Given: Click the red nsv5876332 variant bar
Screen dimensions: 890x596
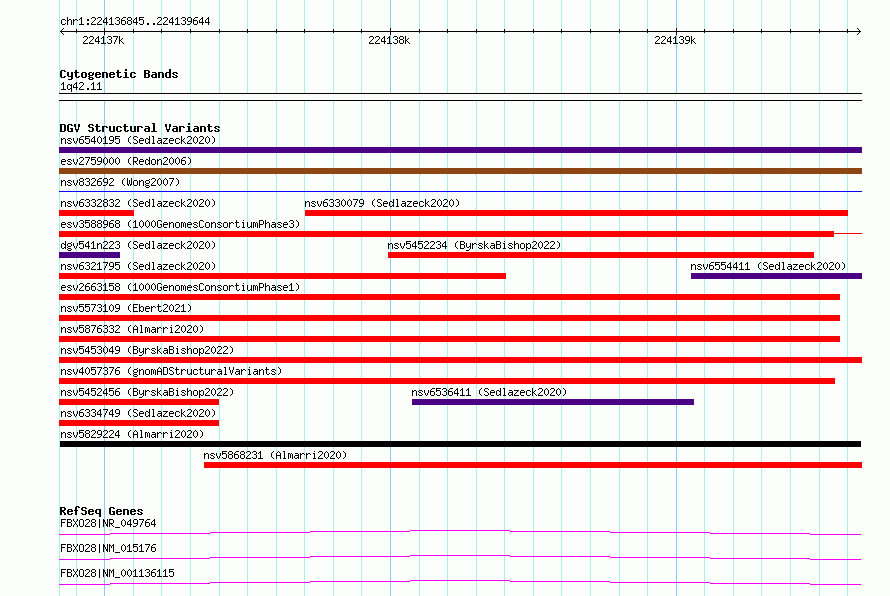Looking at the screenshot, I should [x=450, y=339].
